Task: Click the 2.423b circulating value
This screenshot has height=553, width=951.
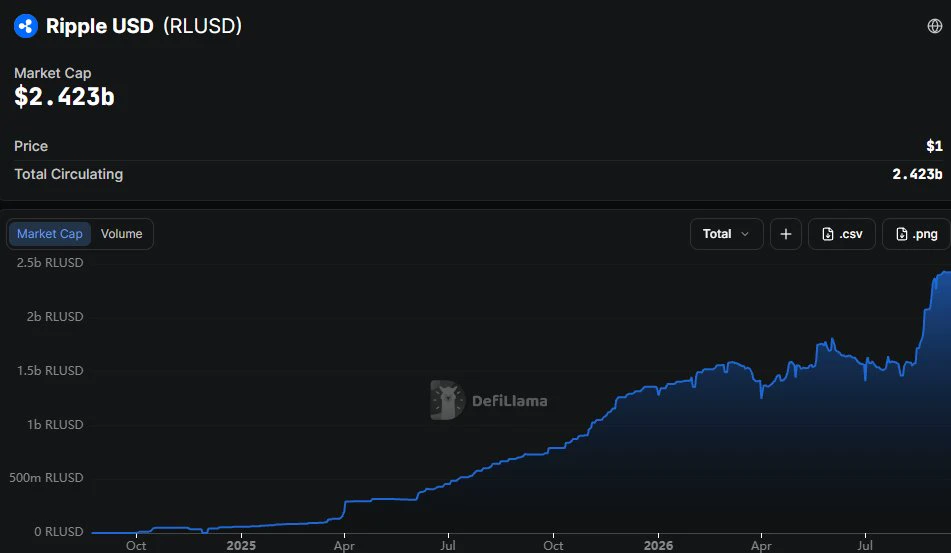Action: pyautogui.click(x=917, y=174)
